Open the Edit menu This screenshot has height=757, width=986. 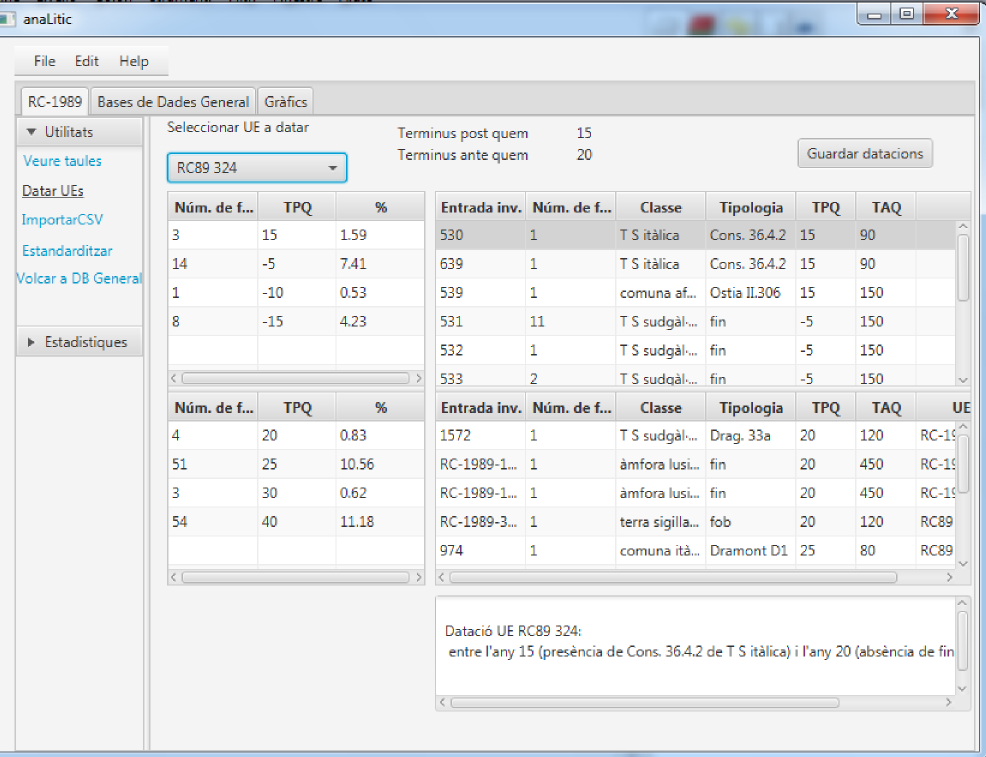point(87,61)
